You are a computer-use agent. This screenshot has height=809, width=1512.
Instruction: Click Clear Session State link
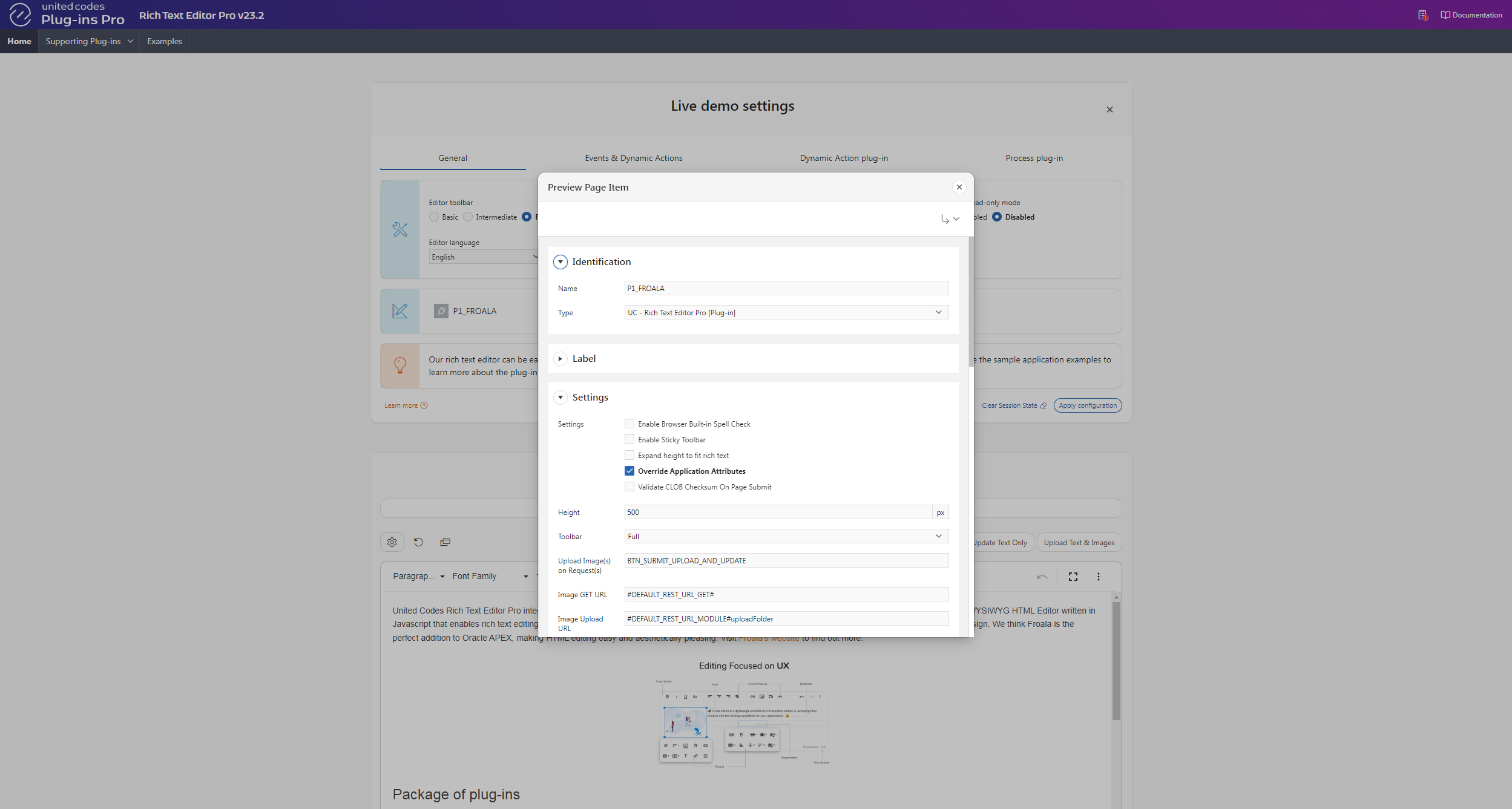tap(1009, 405)
